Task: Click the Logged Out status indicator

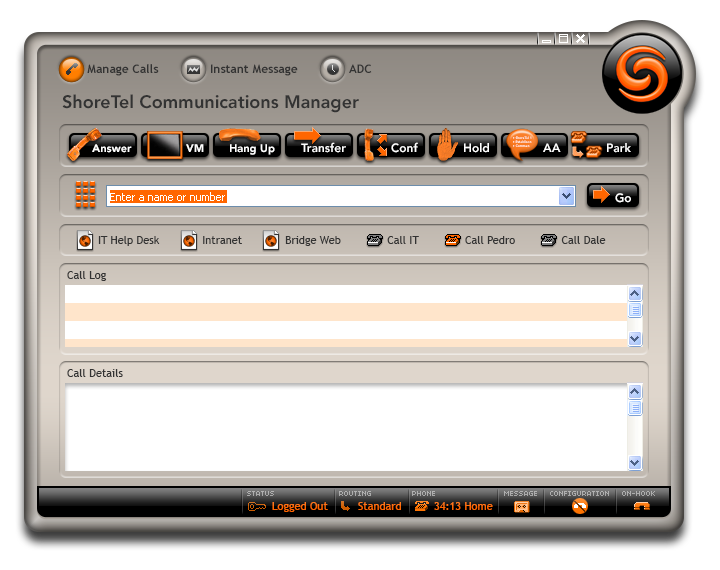Action: (x=288, y=506)
